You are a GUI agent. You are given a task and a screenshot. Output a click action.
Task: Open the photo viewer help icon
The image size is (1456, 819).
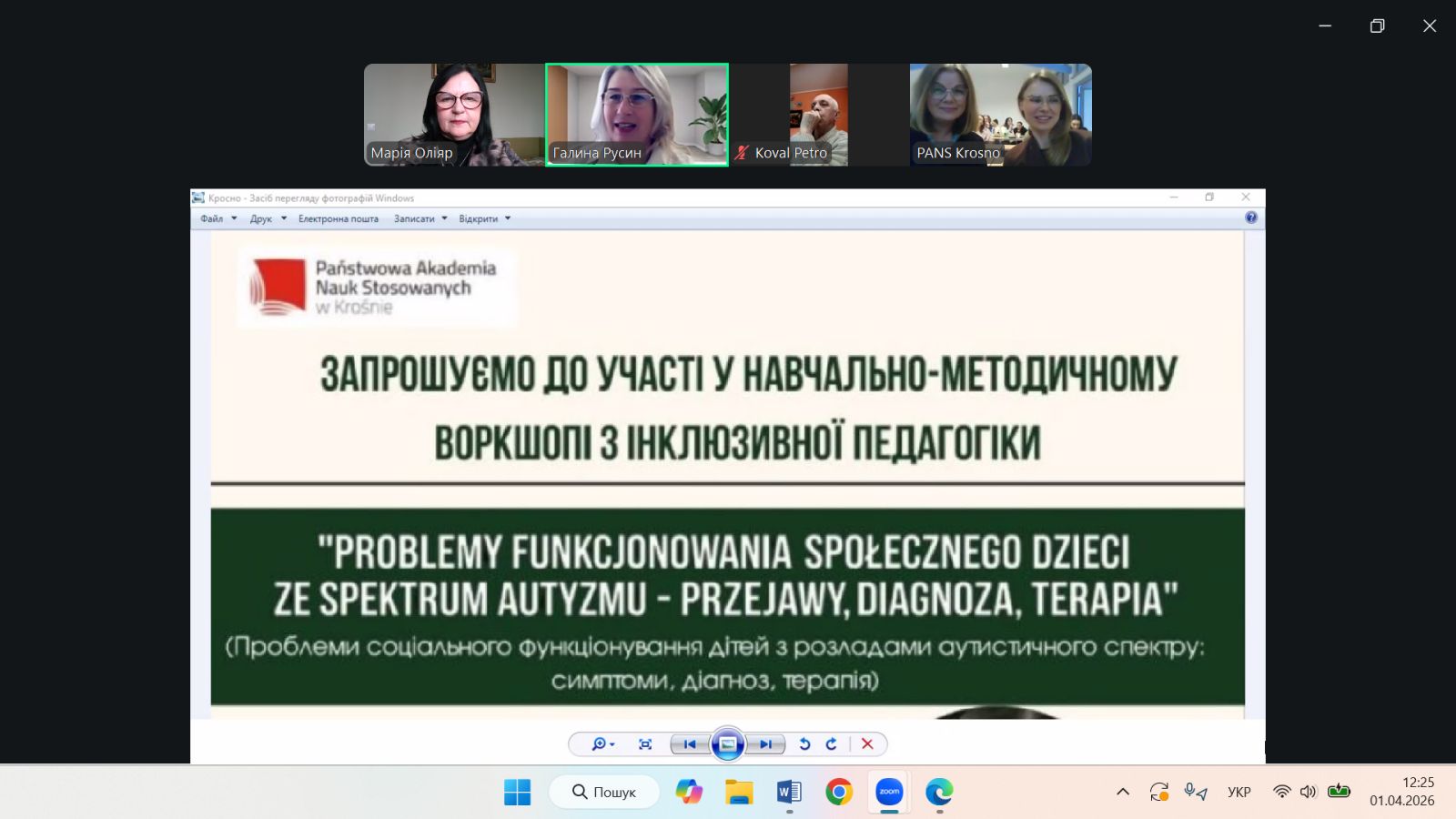point(1250,217)
